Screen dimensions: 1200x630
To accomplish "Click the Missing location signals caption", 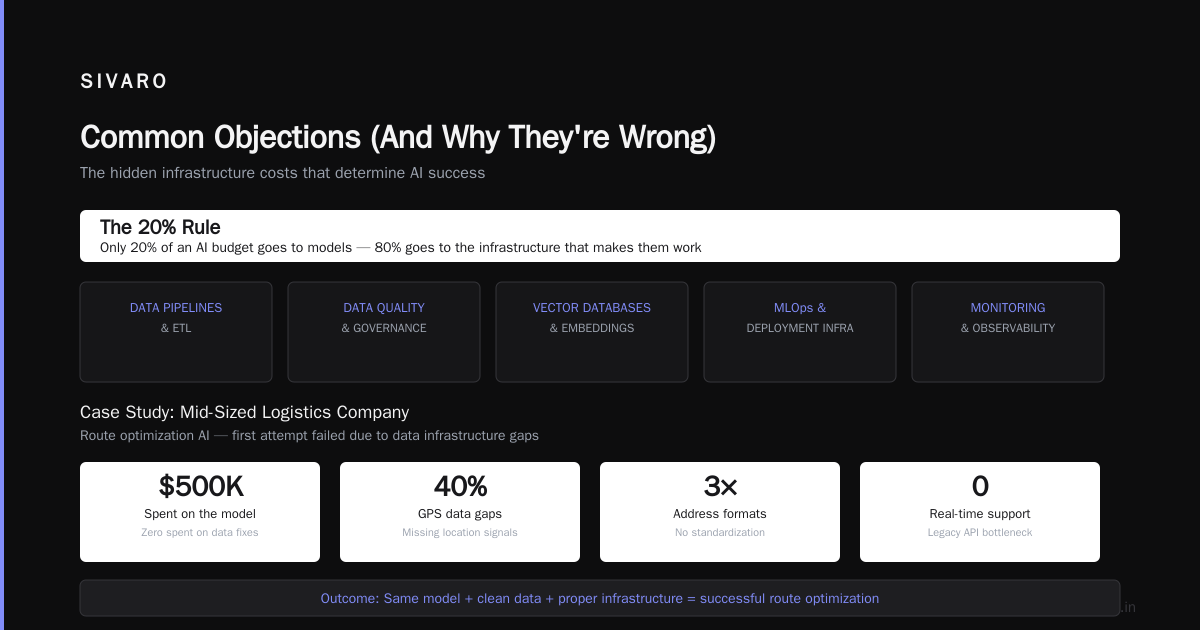I will [460, 533].
